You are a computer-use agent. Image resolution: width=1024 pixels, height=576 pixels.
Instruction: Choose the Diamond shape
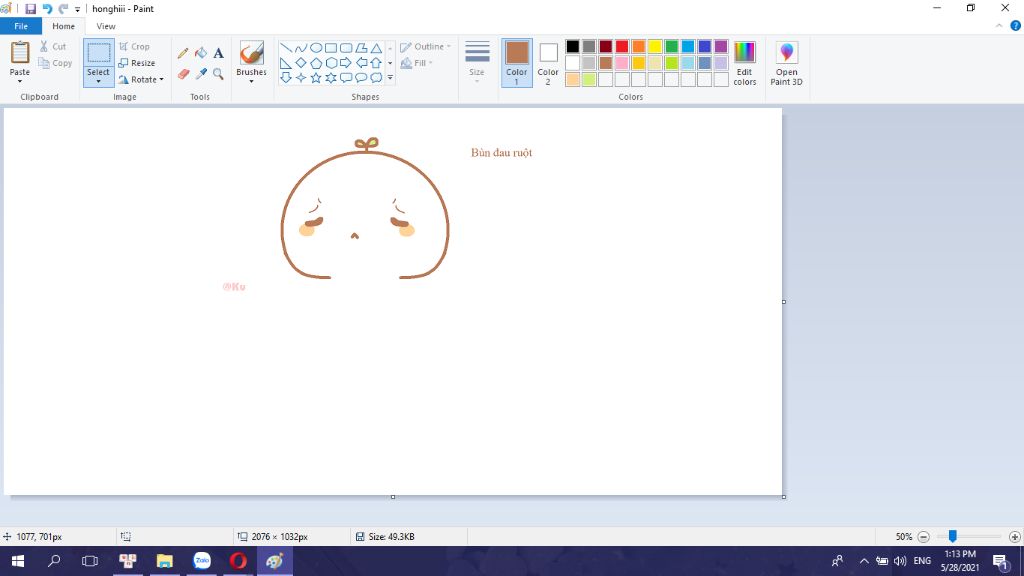tap(301, 63)
